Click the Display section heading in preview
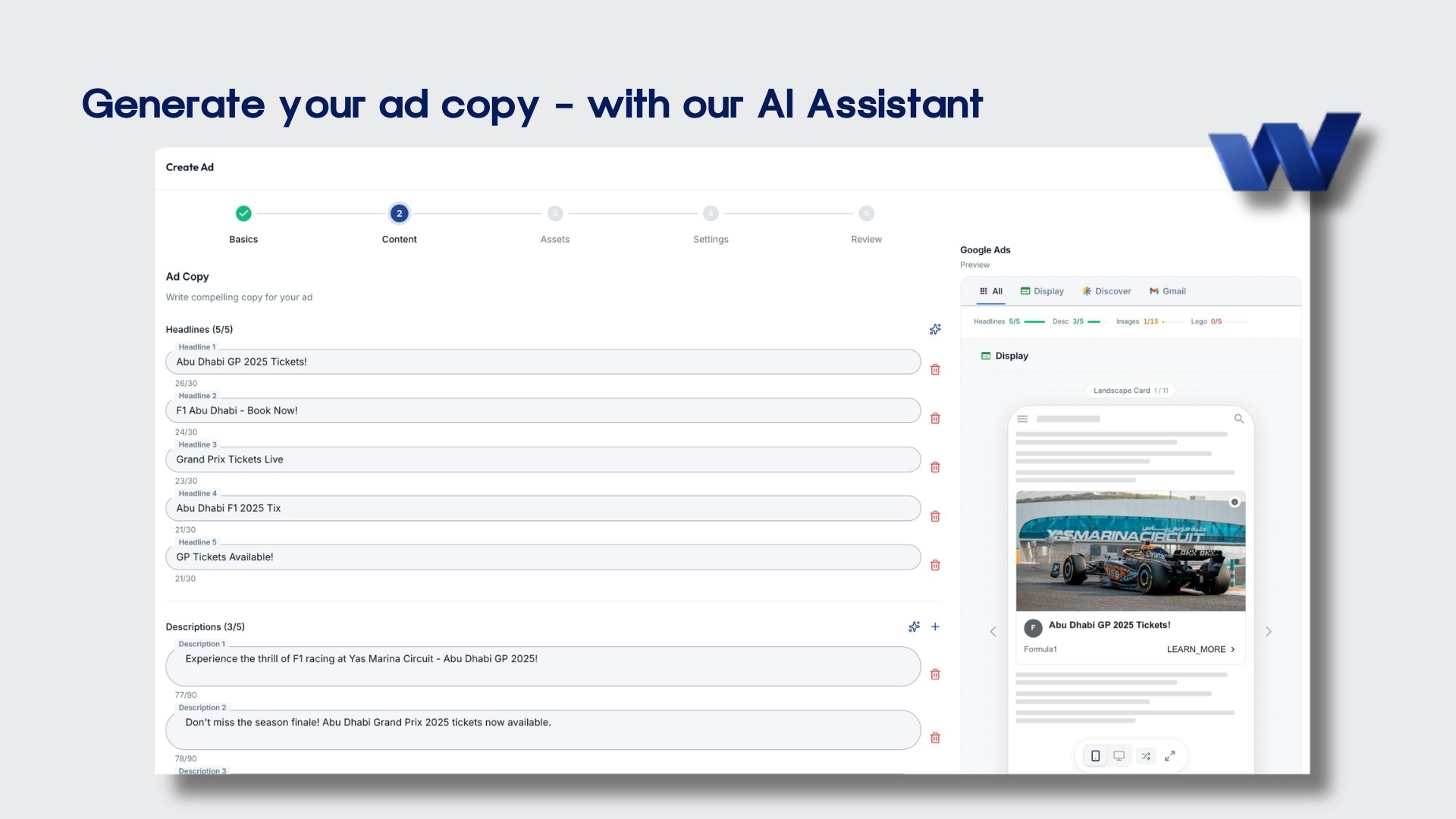1456x819 pixels. 1005,356
